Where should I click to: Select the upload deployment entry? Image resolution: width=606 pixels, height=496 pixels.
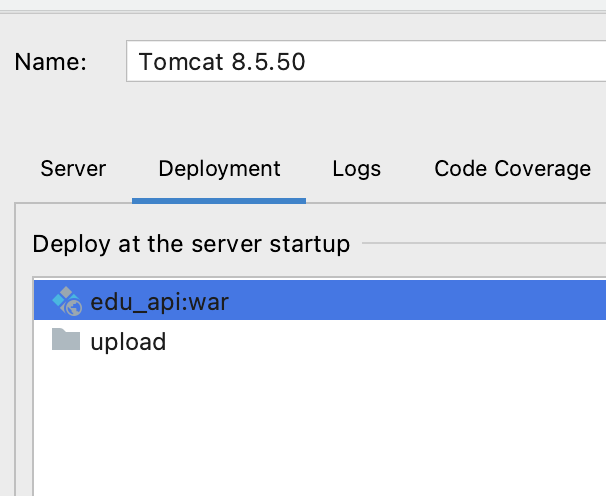tap(320, 341)
